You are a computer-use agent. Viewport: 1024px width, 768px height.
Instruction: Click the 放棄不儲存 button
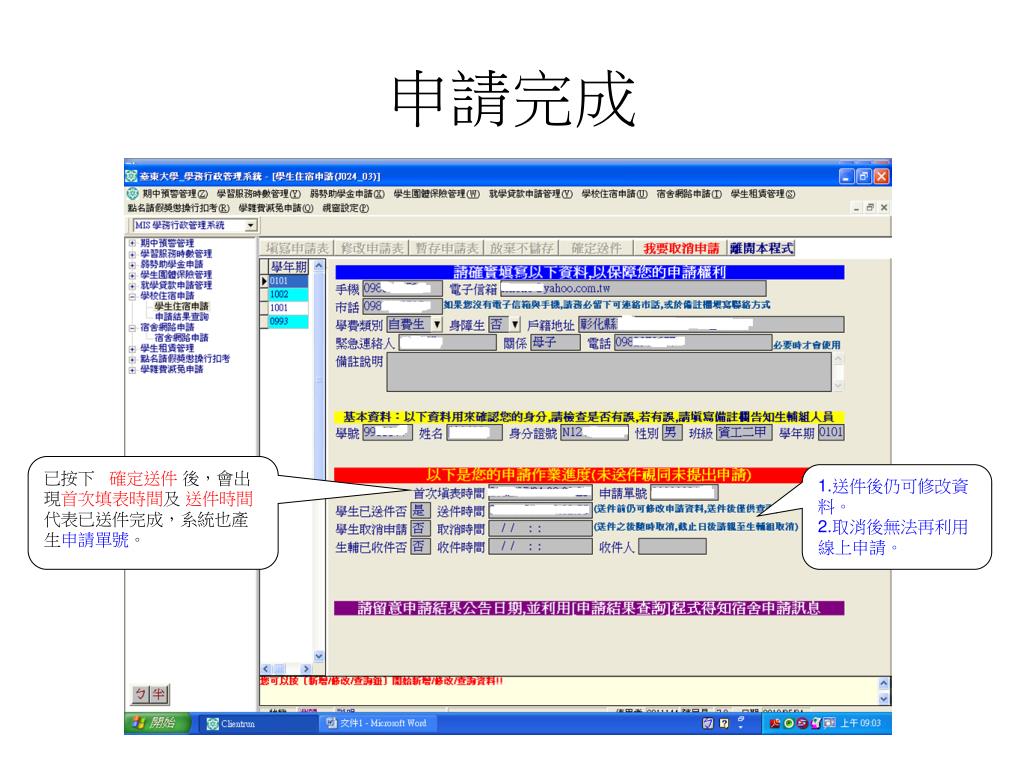[522, 248]
